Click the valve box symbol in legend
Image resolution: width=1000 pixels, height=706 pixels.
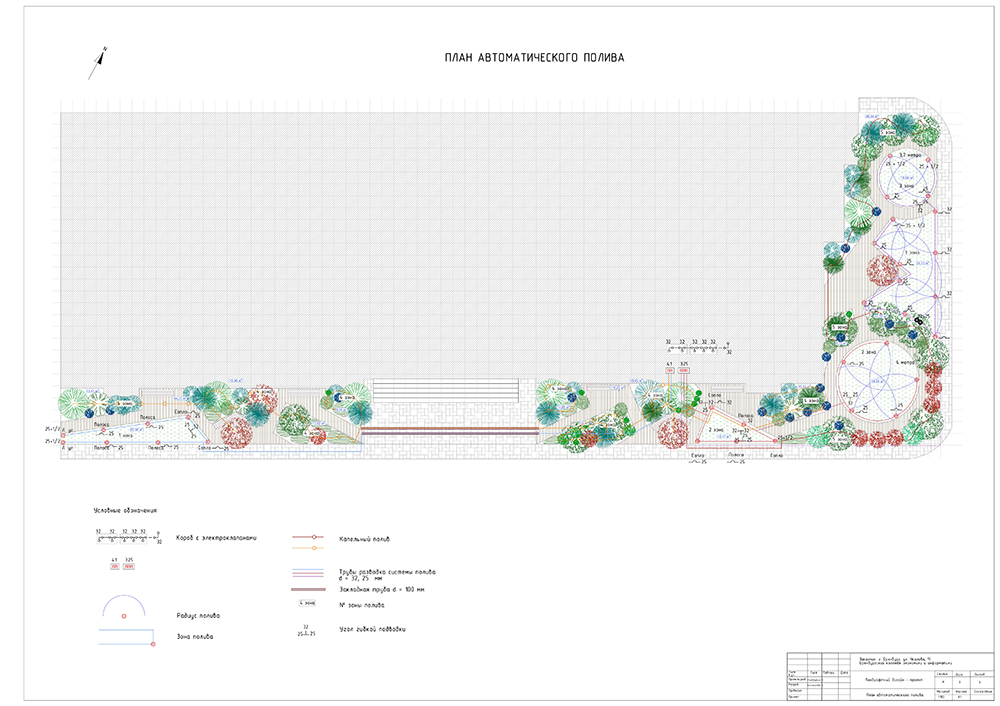click(128, 538)
